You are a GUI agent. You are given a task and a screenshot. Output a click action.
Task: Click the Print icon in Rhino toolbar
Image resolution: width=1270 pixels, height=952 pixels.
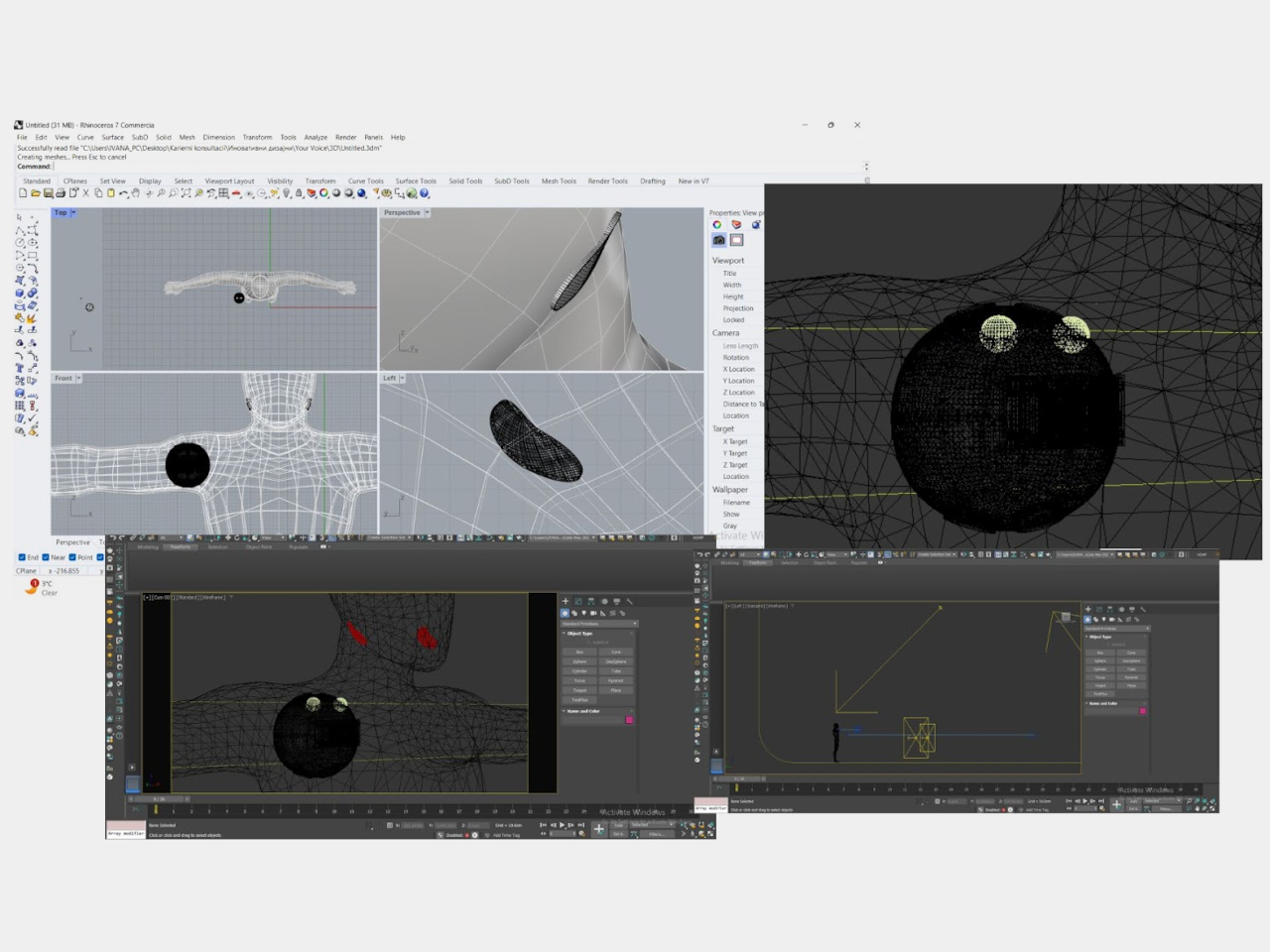pyautogui.click(x=61, y=193)
